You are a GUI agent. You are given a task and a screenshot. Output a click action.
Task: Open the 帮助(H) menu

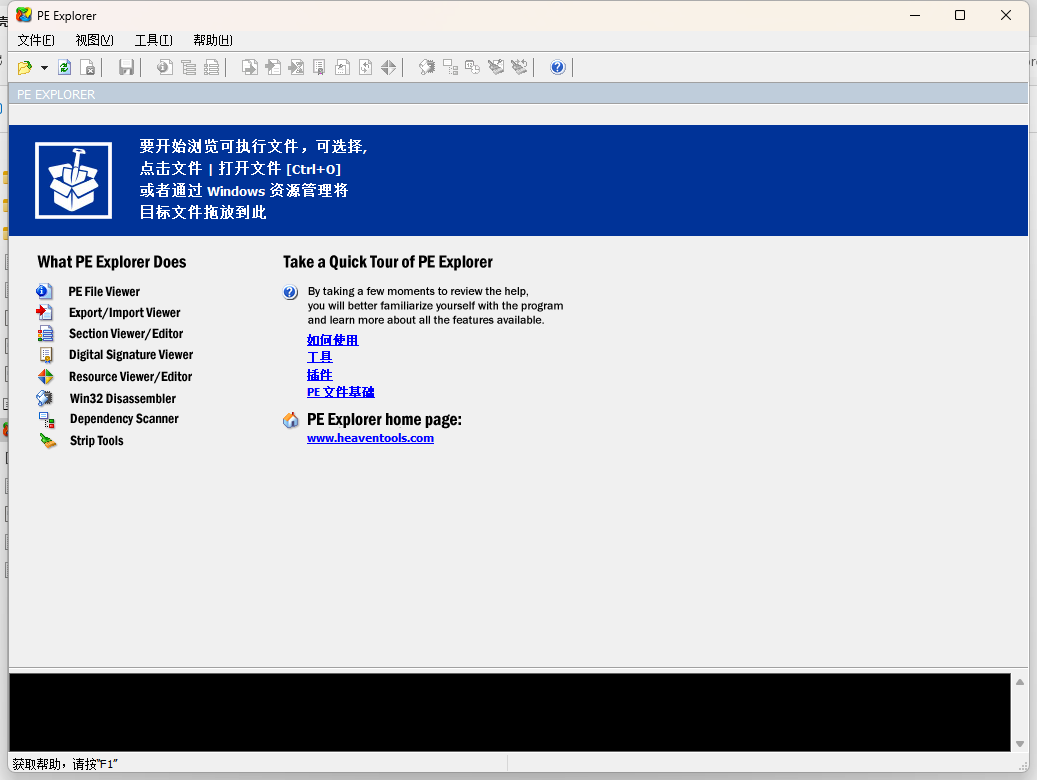pyautogui.click(x=213, y=40)
